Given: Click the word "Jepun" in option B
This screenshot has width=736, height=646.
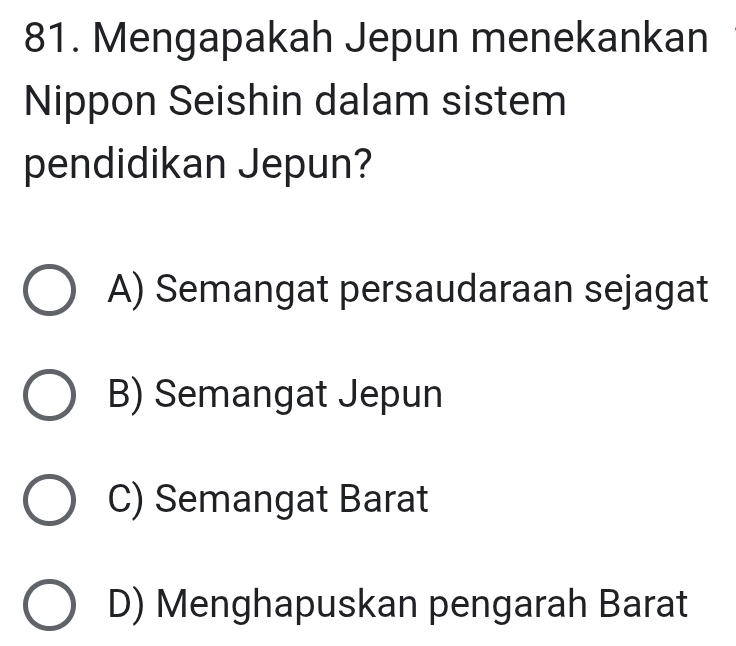Looking at the screenshot, I should (x=391, y=395).
